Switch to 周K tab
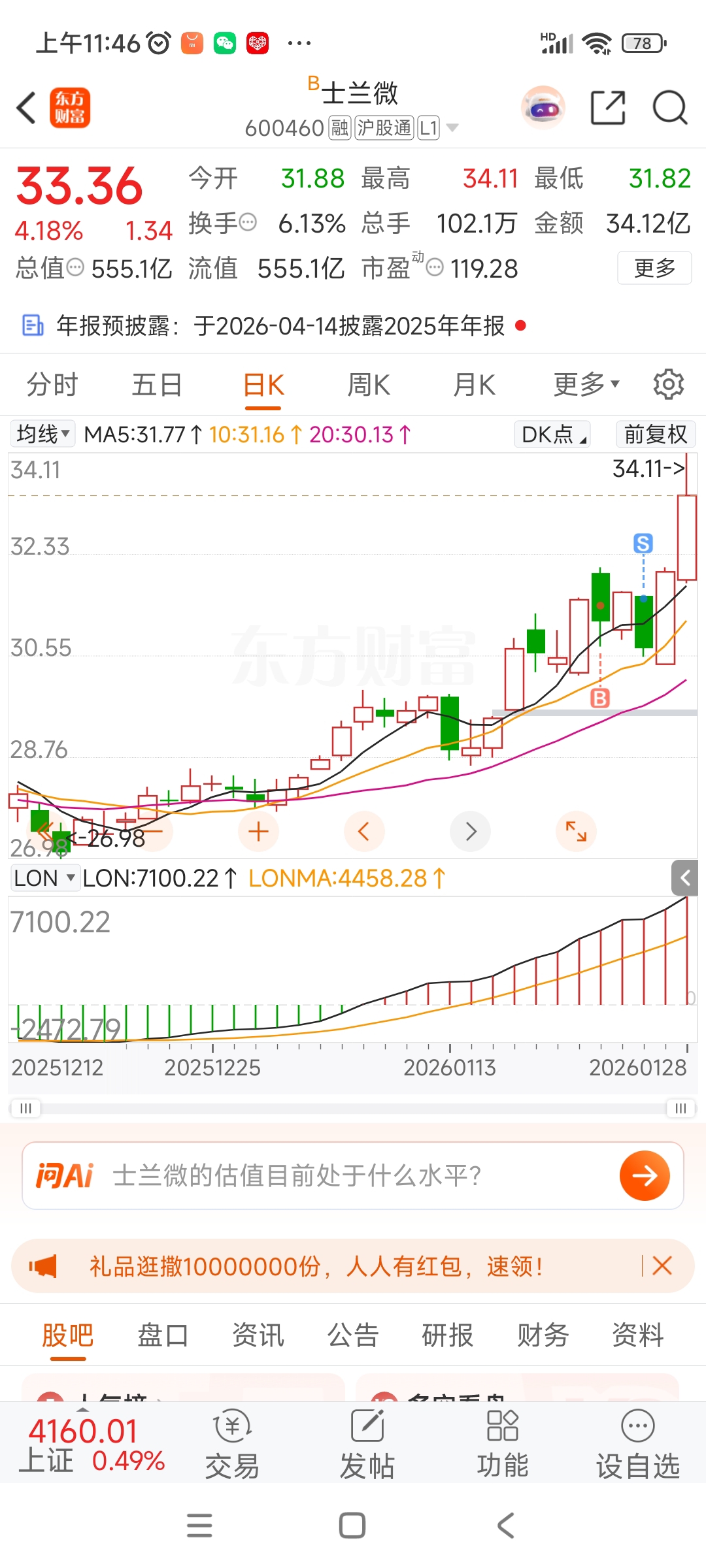706x1568 pixels. point(369,384)
